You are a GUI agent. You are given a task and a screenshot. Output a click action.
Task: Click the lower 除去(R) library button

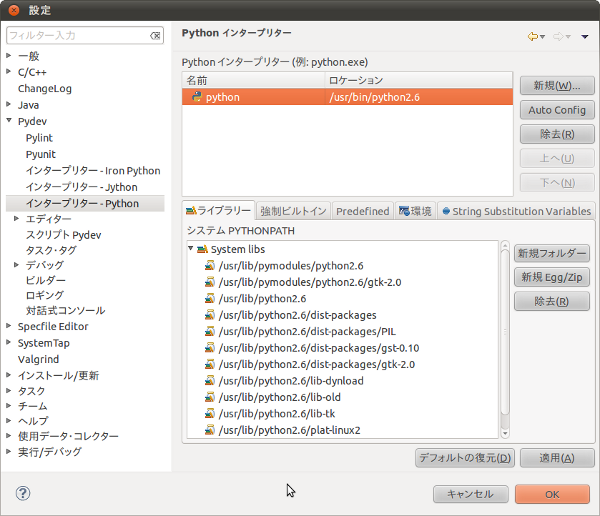551,301
